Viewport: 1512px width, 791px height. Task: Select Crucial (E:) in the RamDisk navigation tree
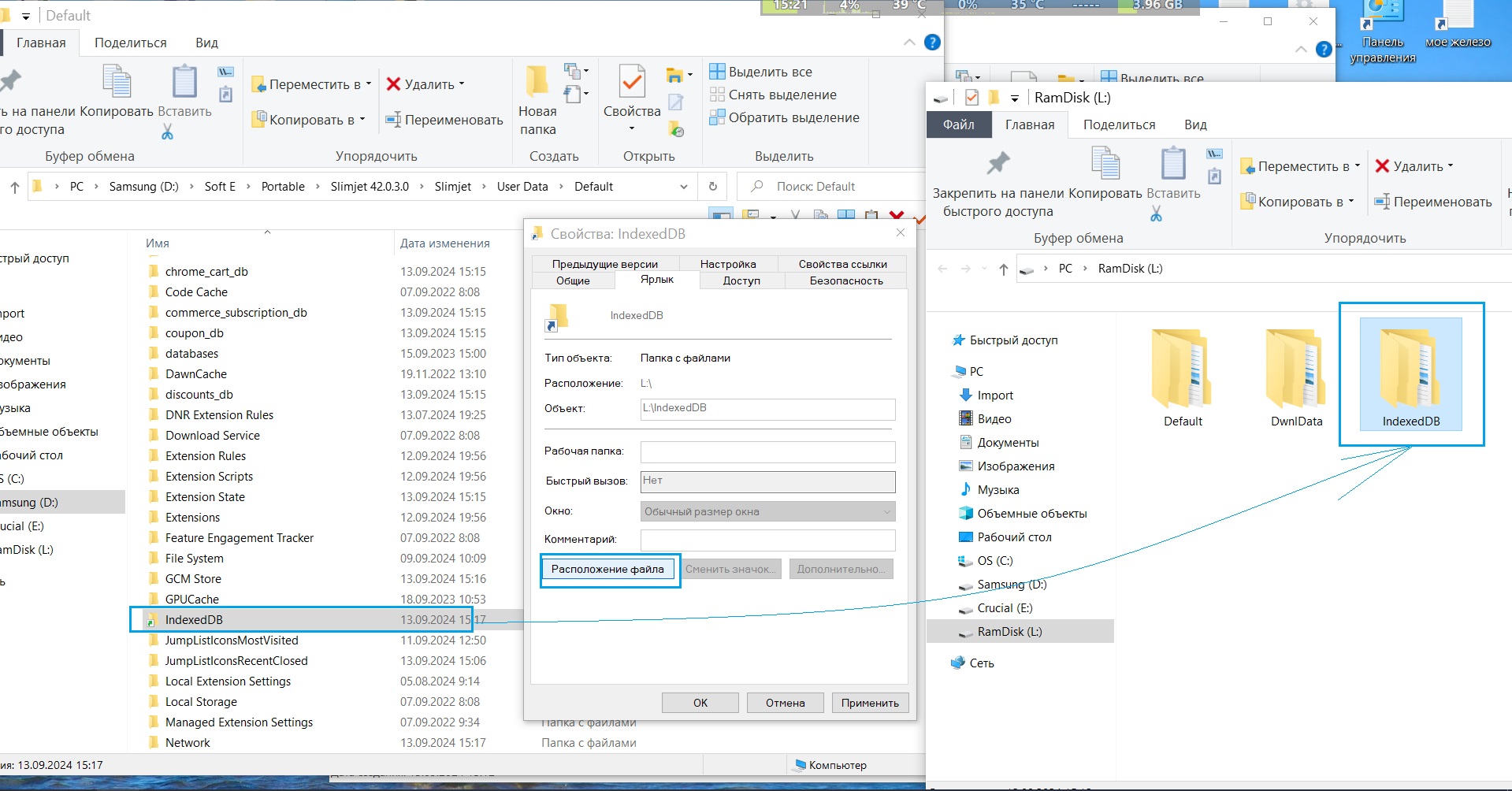click(1005, 608)
